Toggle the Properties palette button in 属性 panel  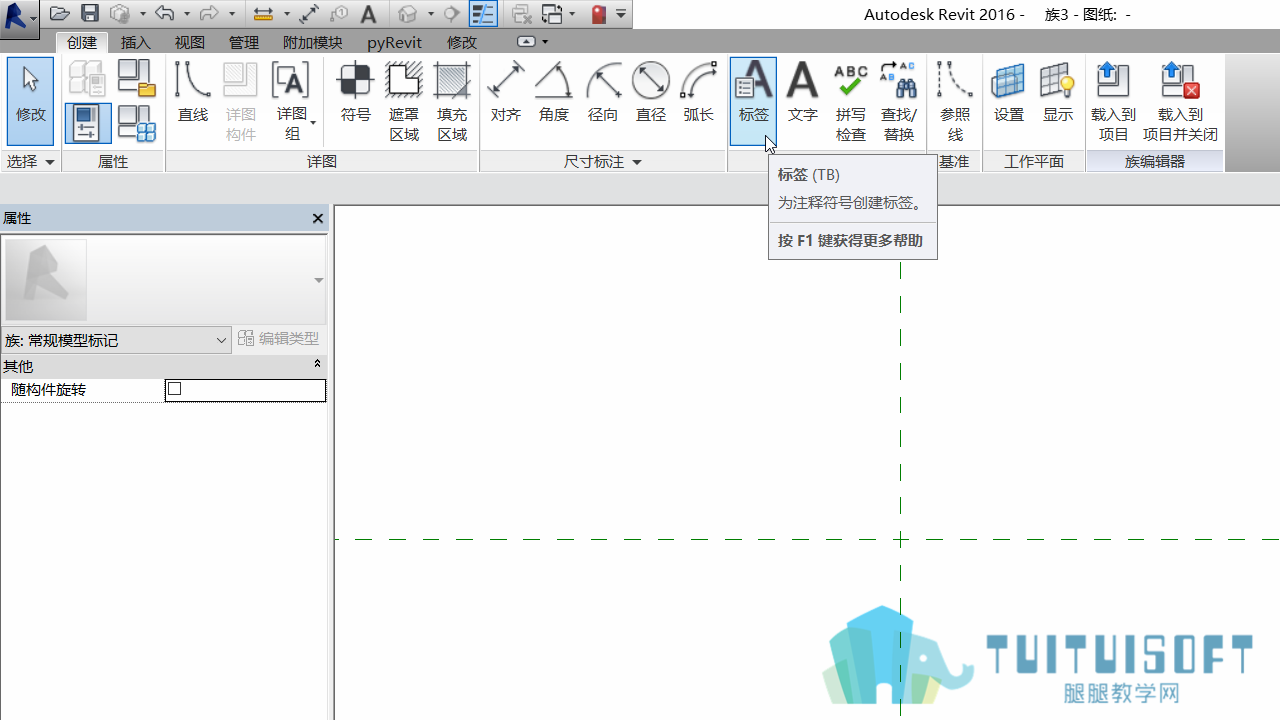point(88,124)
